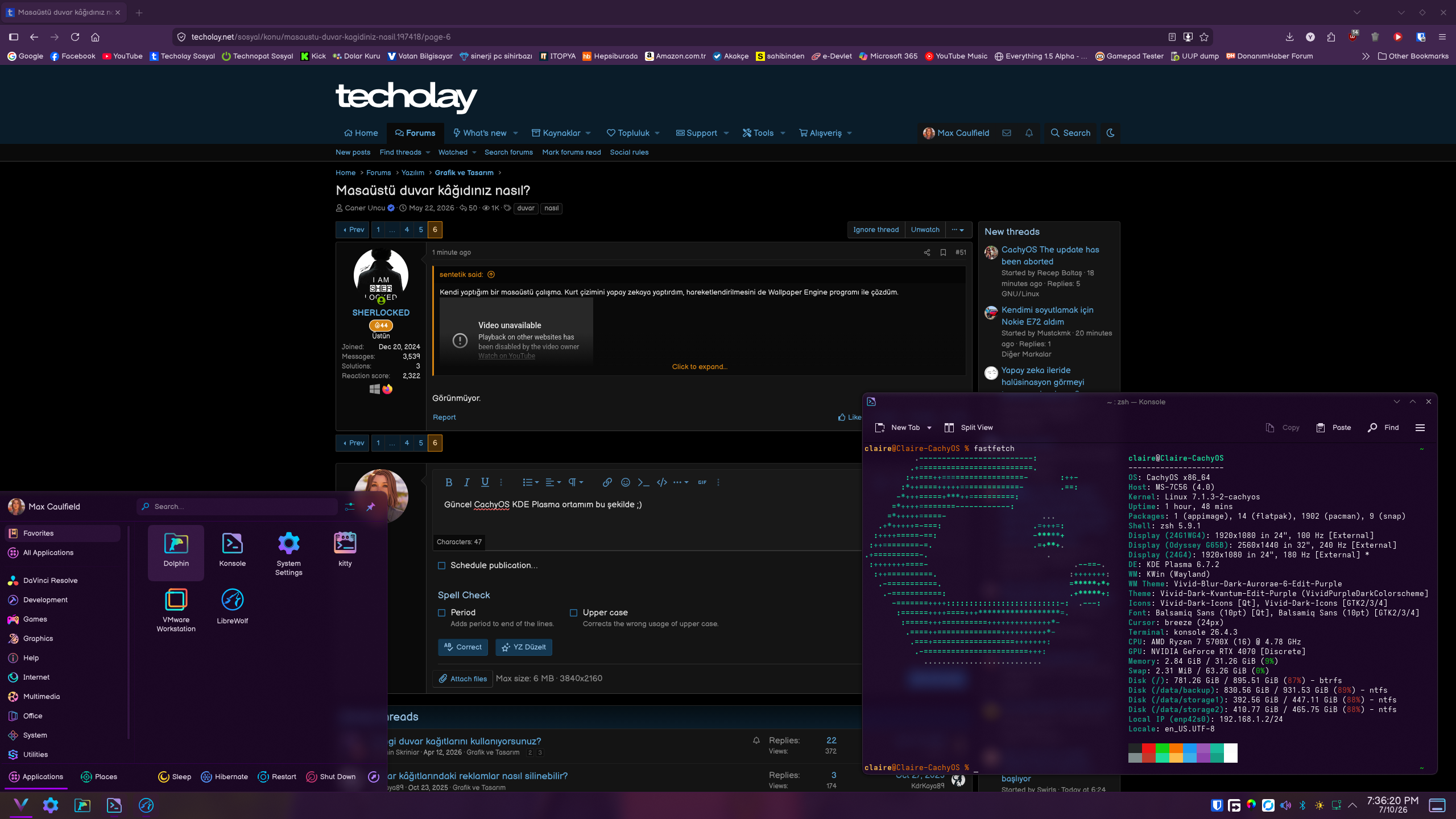
Task: Click Attach files button
Action: coord(462,679)
